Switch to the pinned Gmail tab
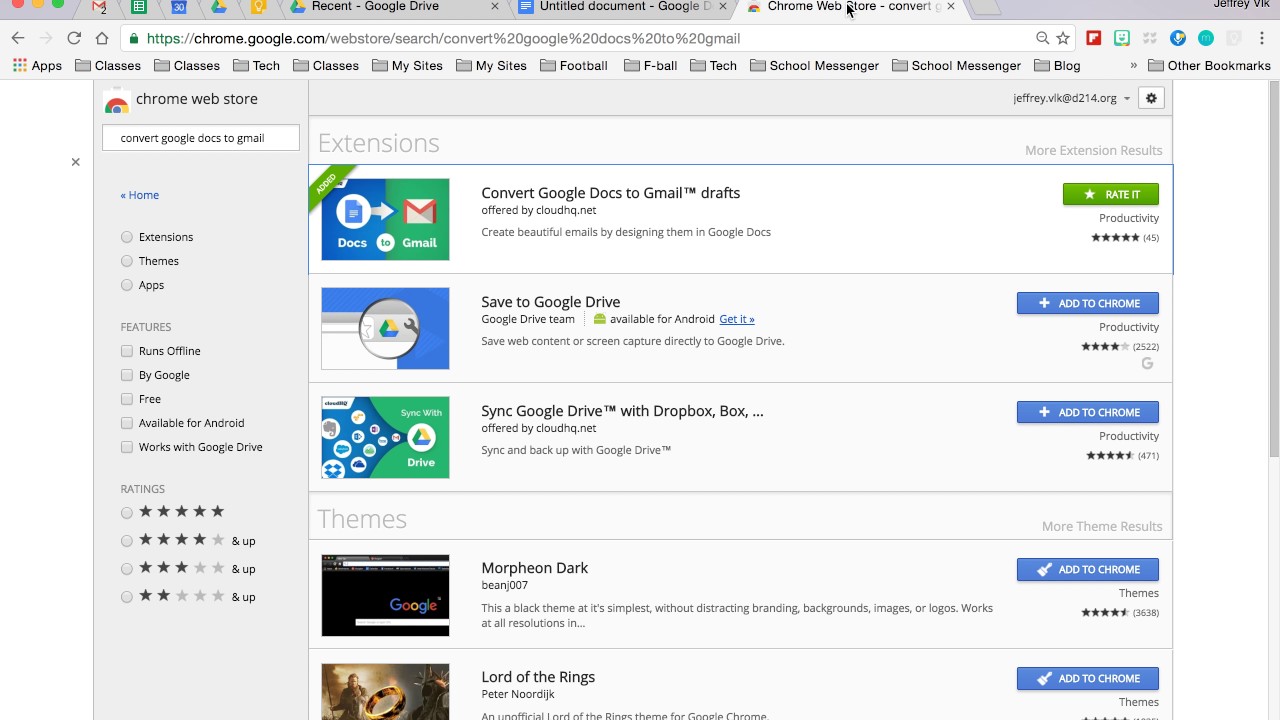This screenshot has height=720, width=1280. pos(99,7)
